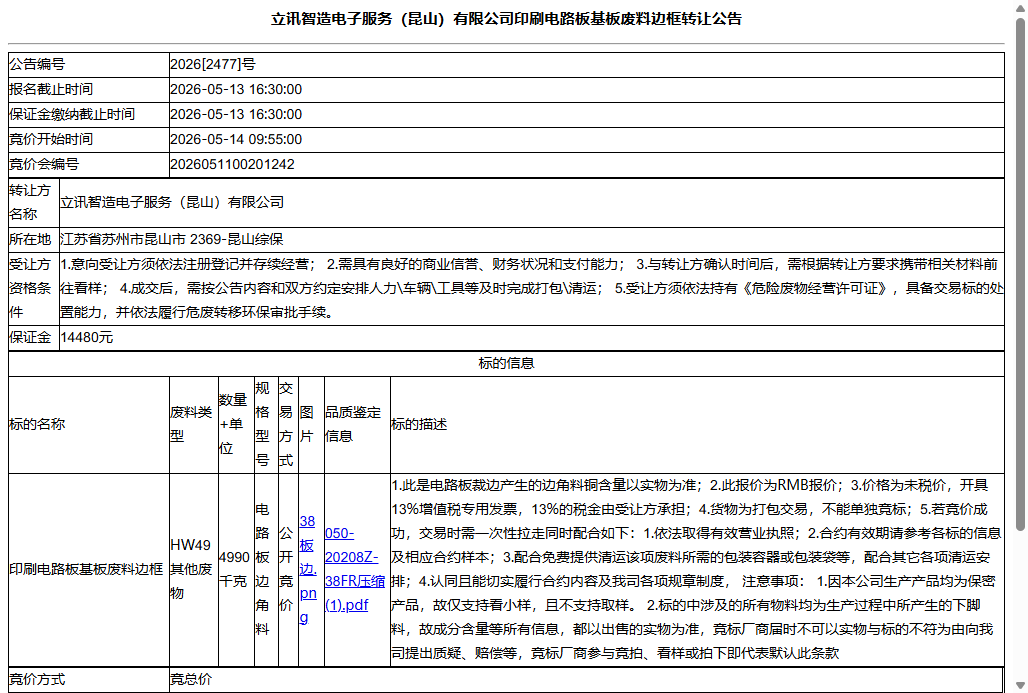1028x693 pixels.
Task: Click auction number 2026051100201242
Action: pyautogui.click(x=232, y=164)
